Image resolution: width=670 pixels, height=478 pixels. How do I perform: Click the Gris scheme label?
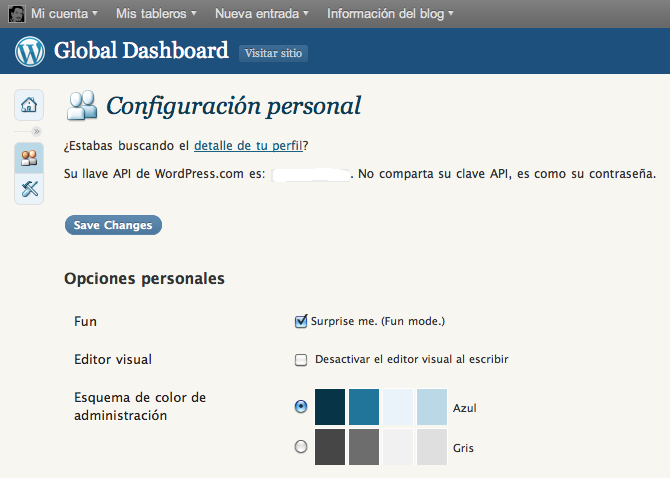(x=463, y=448)
